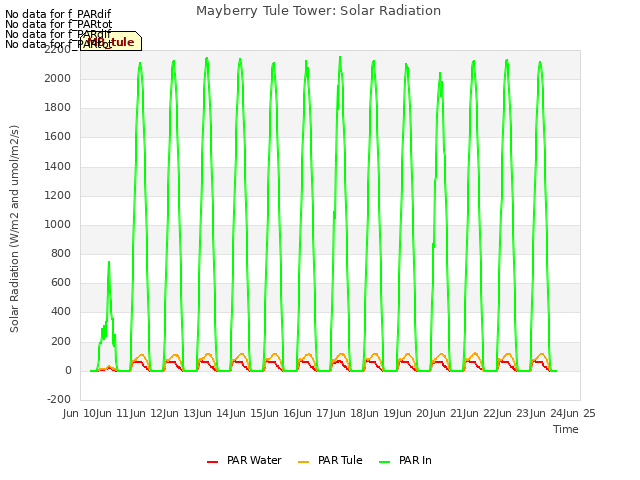The height and width of the screenshot is (480, 640).
Task: Click the dipped 20Jun PAR In peak
Action: [x=440, y=73]
